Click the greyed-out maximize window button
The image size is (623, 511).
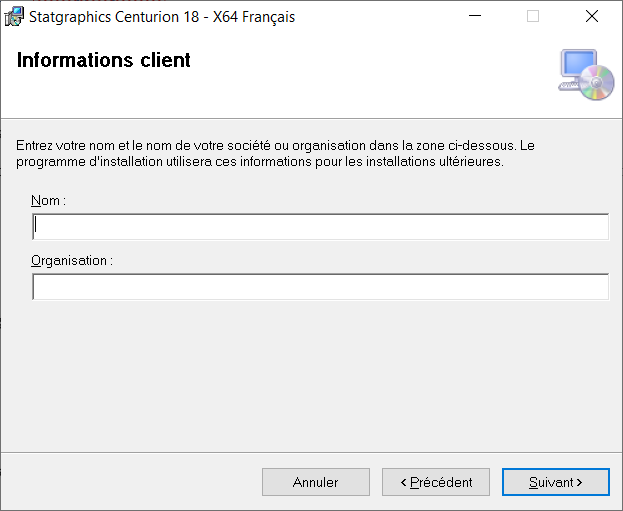pyautogui.click(x=533, y=16)
